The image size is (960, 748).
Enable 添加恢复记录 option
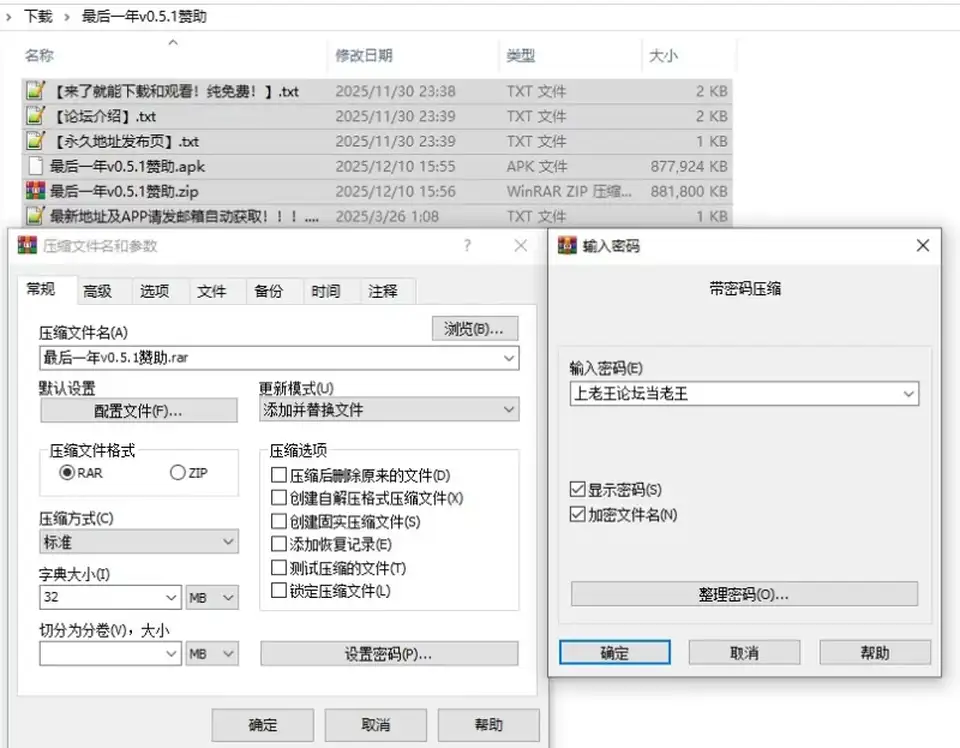click(x=279, y=544)
